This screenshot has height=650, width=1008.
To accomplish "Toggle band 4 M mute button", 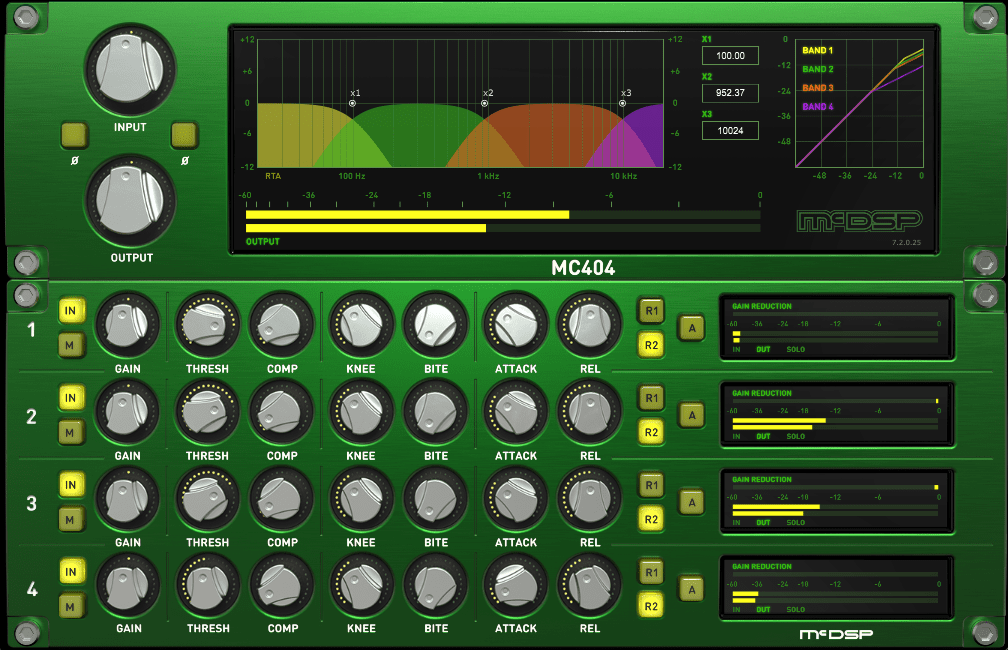I will click(71, 606).
